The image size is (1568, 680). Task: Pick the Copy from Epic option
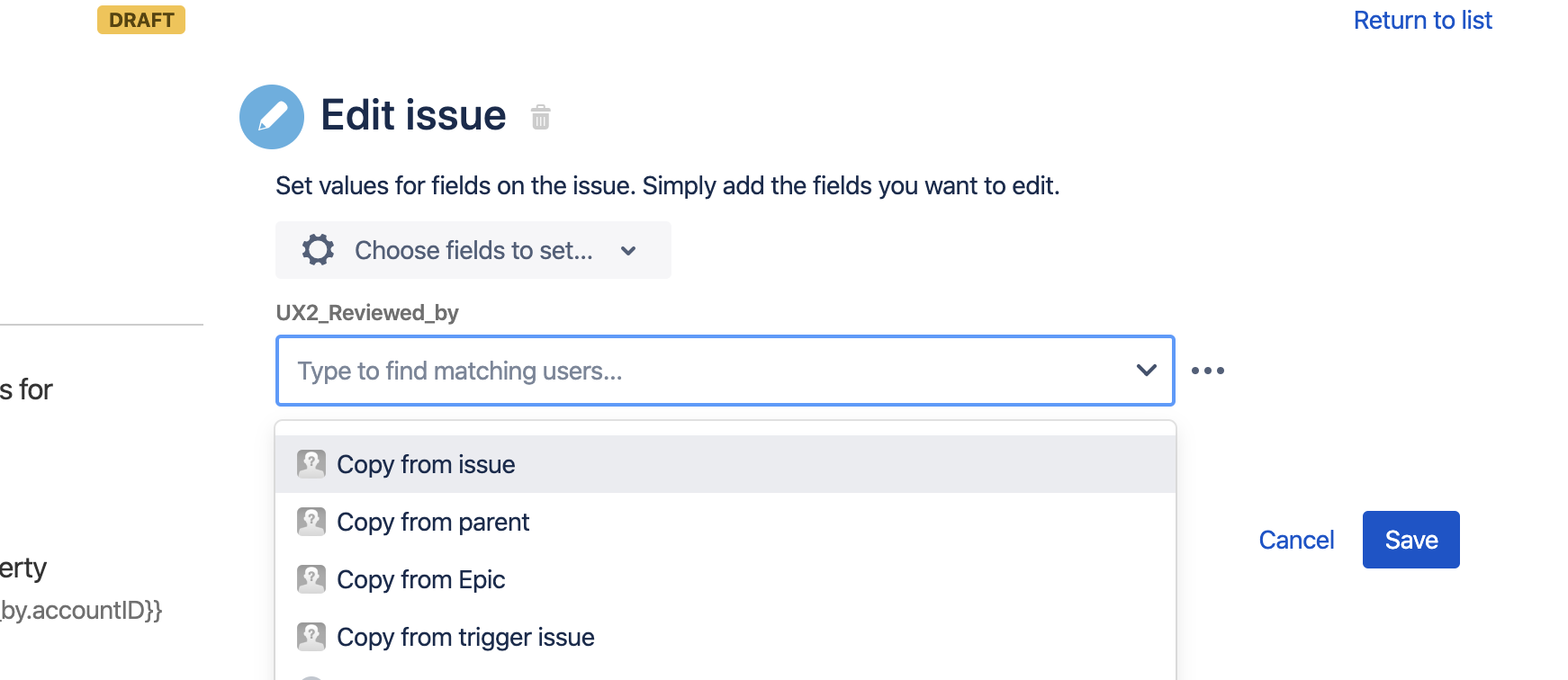421,579
